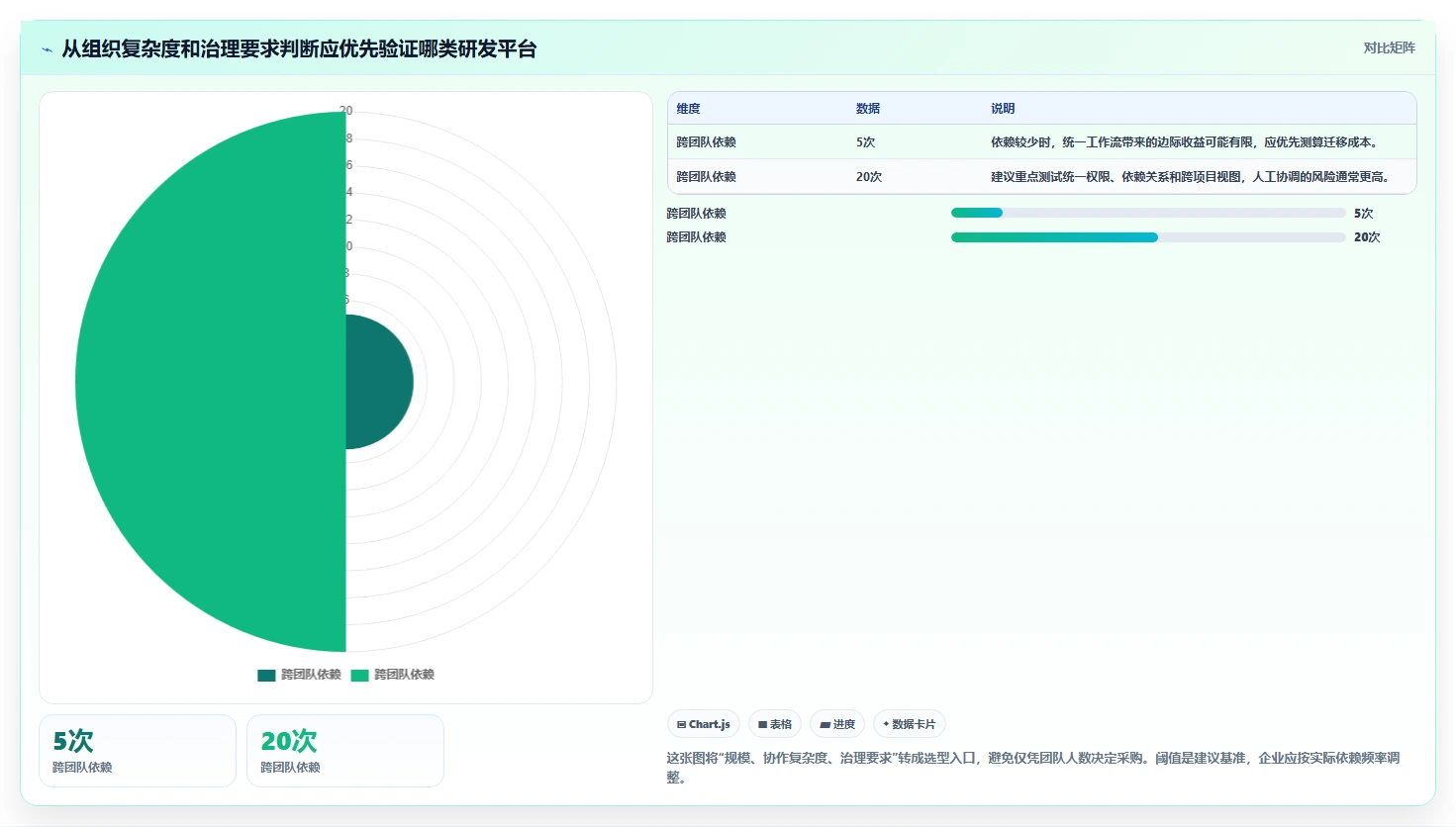Image resolution: width=1456 pixels, height=827 pixels.
Task: Click the large light green half-circle sector
Action: (x=211, y=382)
